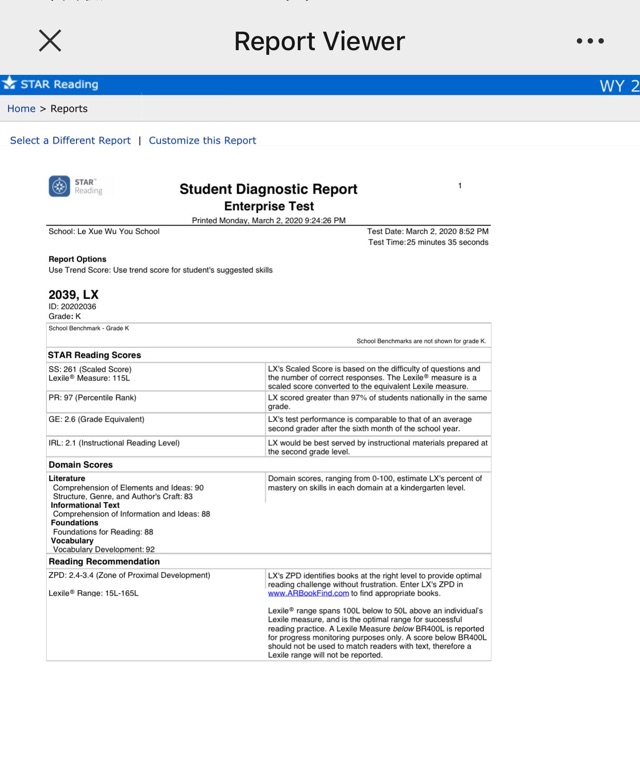
Task: Select the student name 2039, LX
Action: tap(73, 294)
